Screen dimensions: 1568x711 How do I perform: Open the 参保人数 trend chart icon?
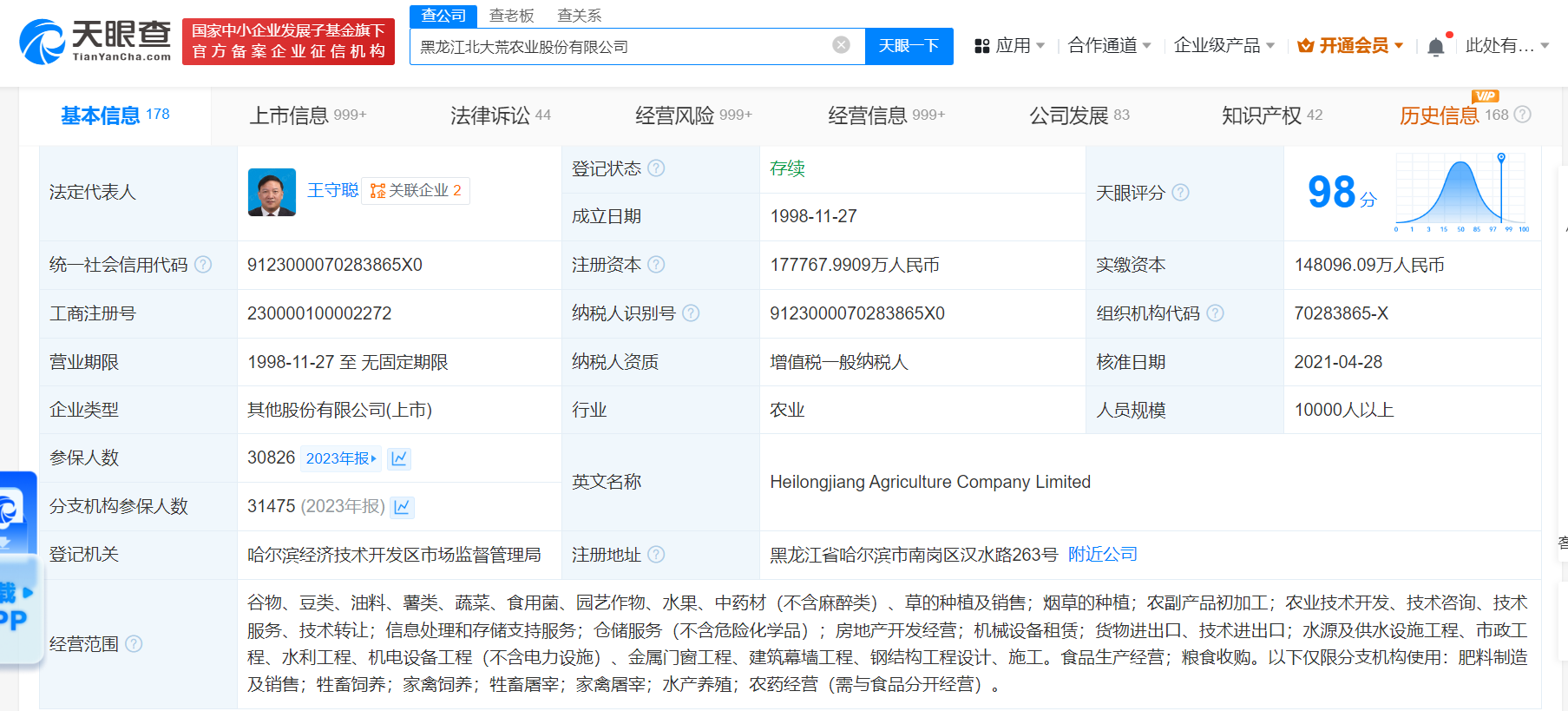point(399,458)
